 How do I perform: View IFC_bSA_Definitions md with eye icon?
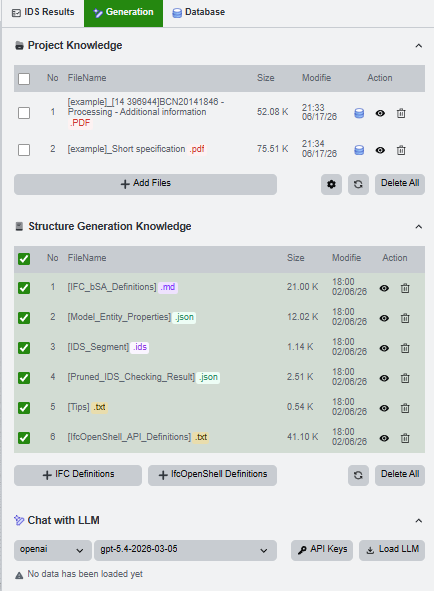[384, 288]
